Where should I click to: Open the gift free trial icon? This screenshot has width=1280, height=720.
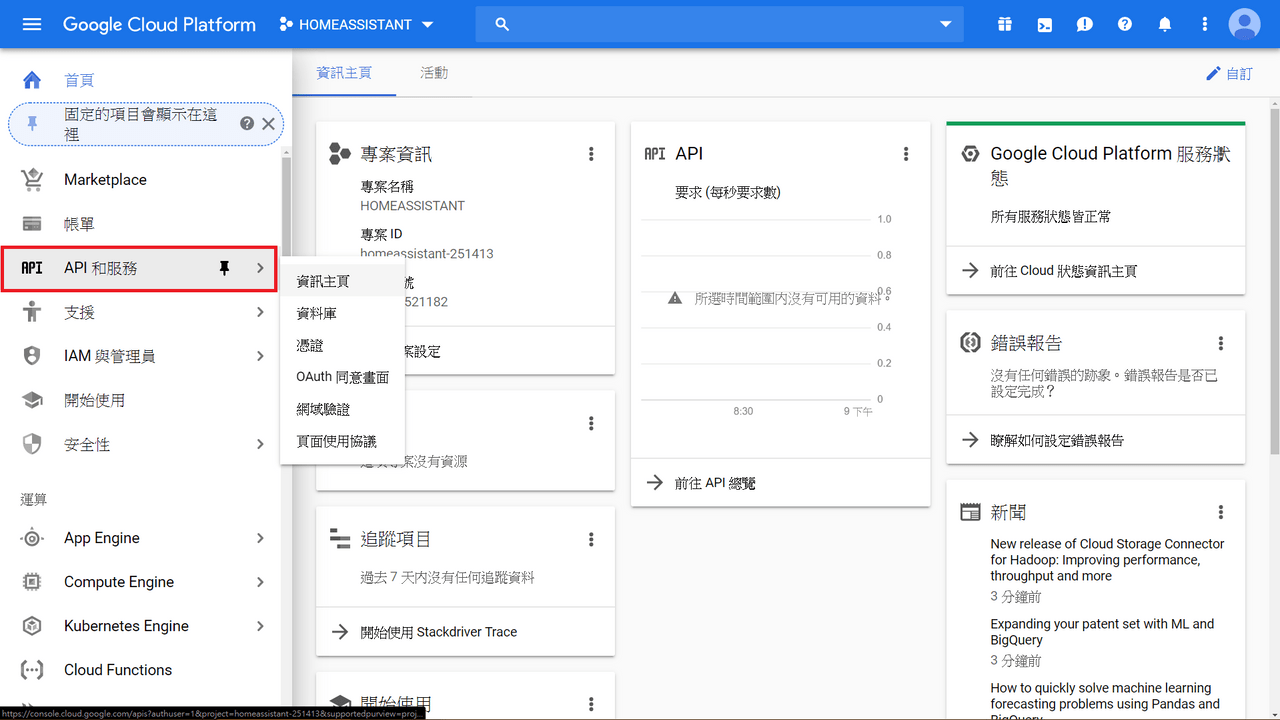coord(1005,24)
